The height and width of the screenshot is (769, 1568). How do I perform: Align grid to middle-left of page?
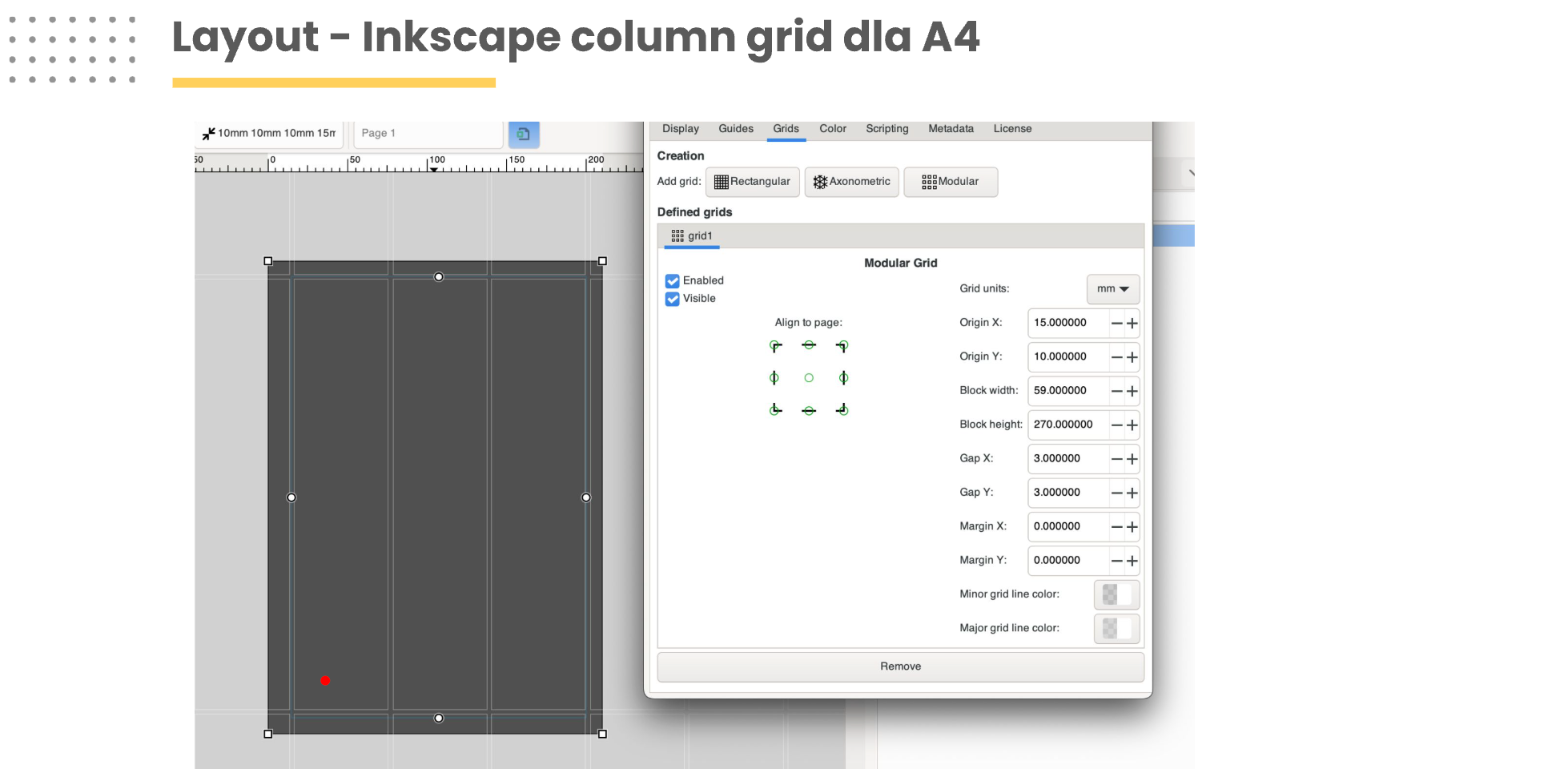click(774, 378)
